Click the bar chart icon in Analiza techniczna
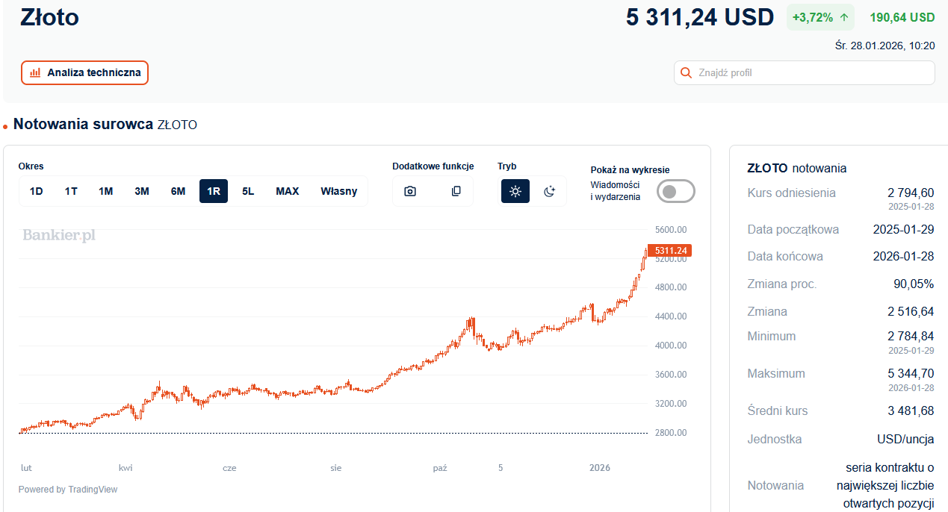 (35, 73)
